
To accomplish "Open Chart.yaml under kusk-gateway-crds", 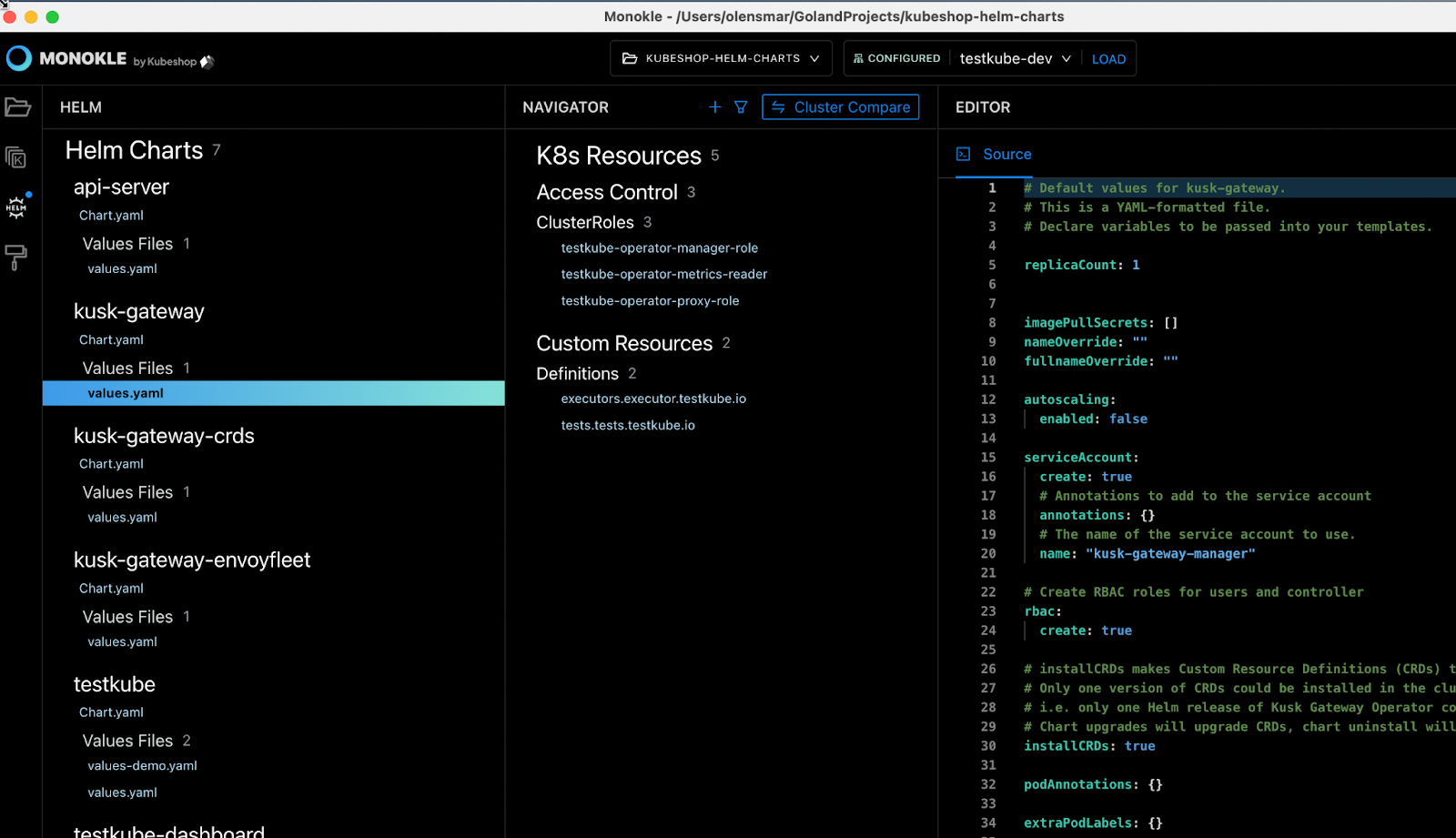I will point(111,464).
